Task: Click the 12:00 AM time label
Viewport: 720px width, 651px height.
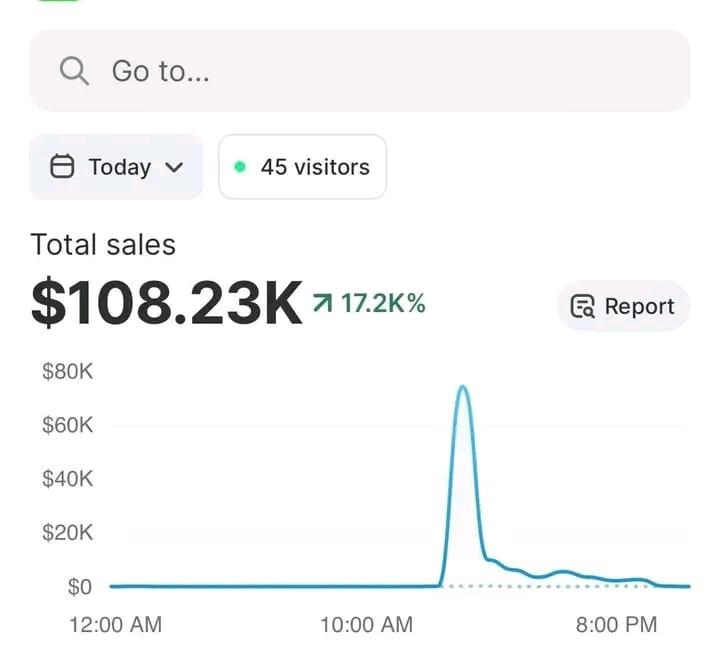Action: [x=116, y=625]
